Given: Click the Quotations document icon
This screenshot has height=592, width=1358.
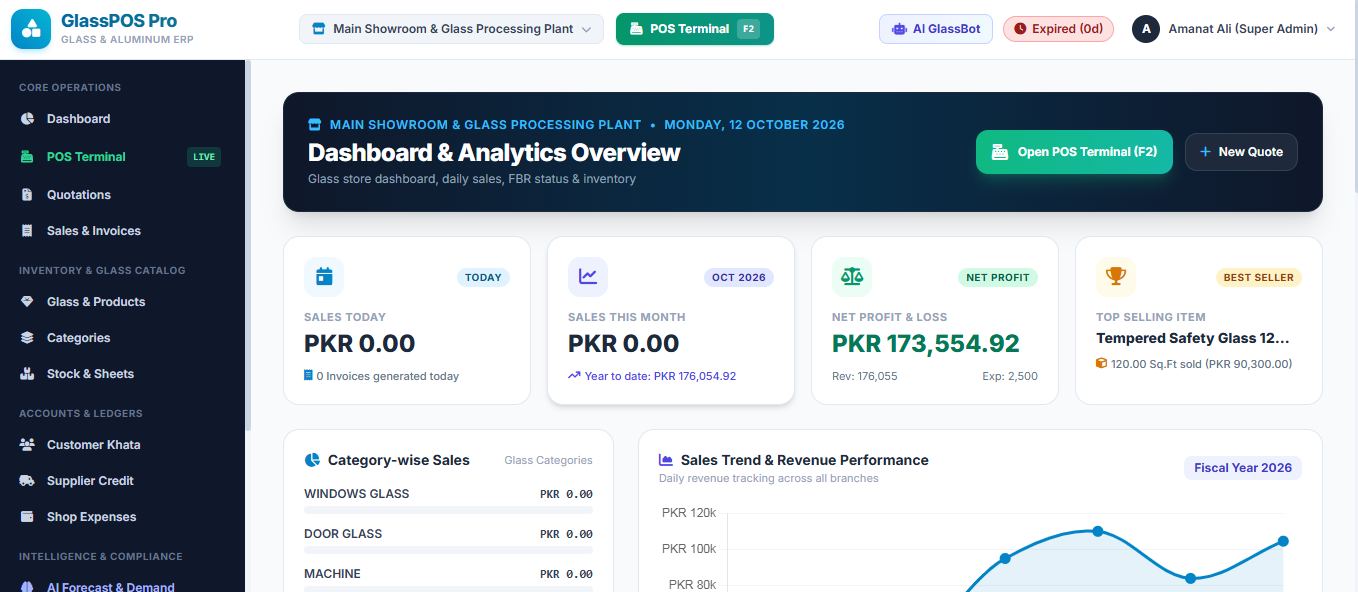Looking at the screenshot, I should 27,195.
